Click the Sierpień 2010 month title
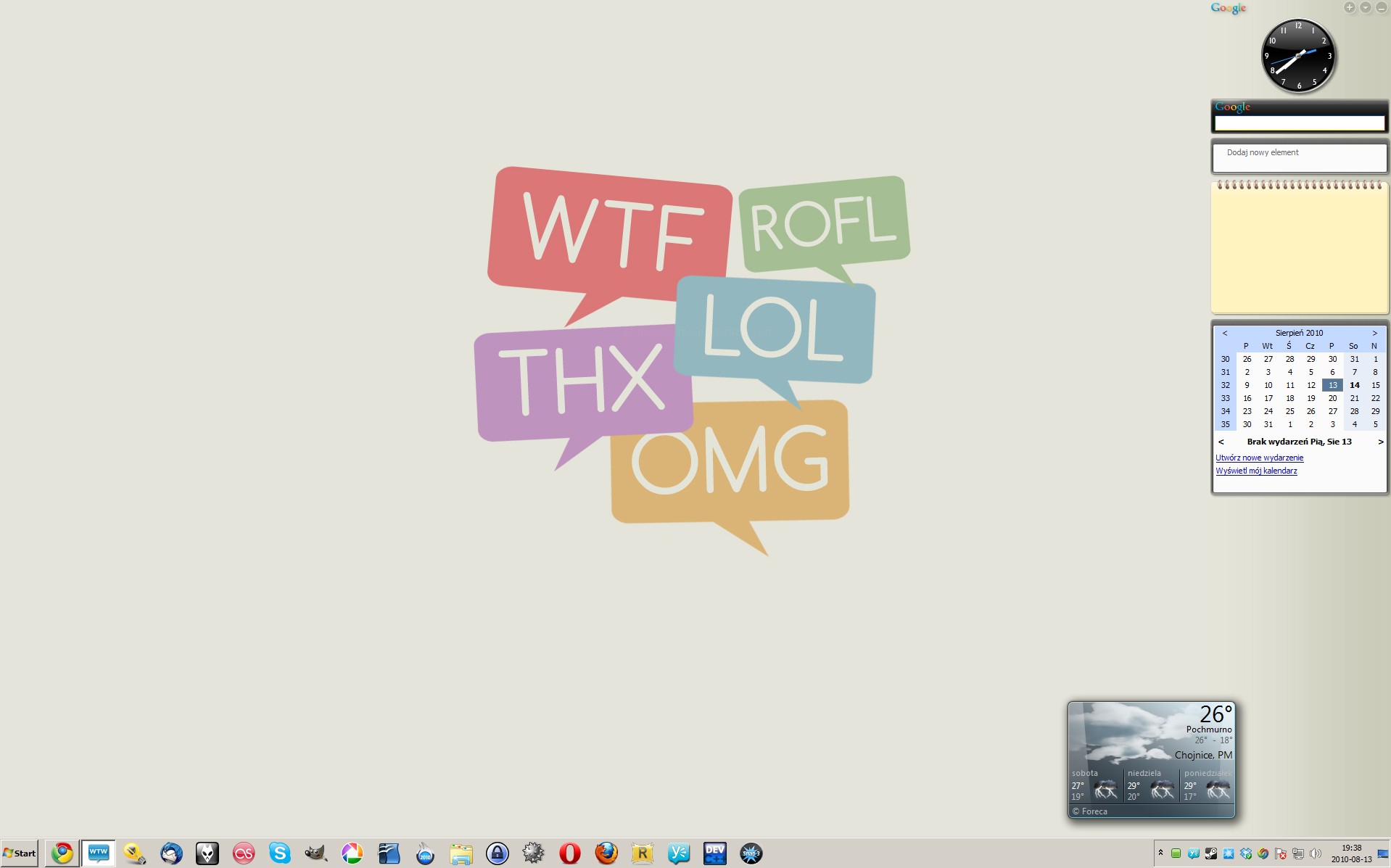1391x868 pixels. coord(1300,333)
